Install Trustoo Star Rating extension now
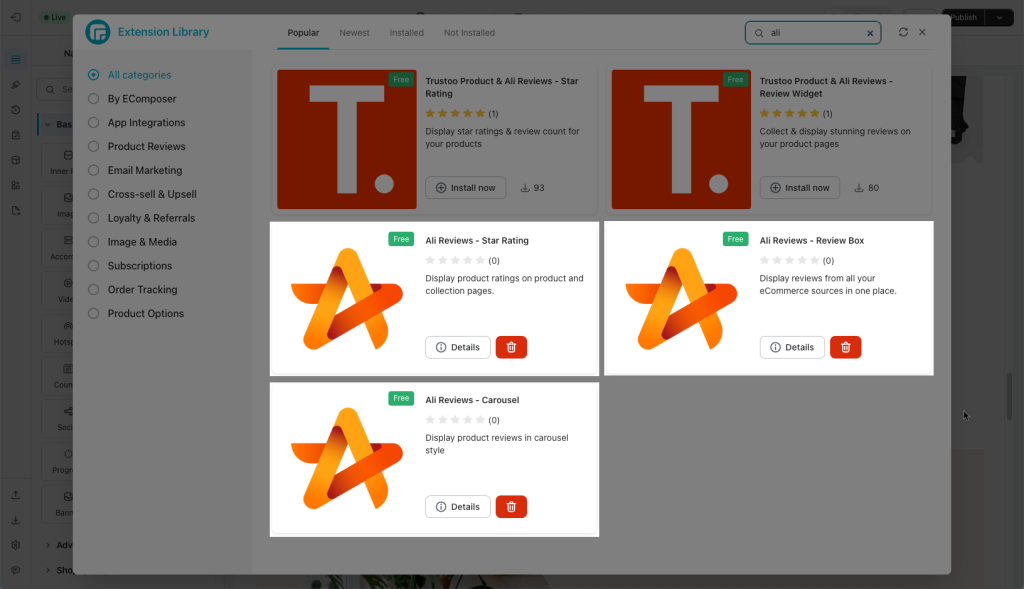This screenshot has width=1024, height=589. click(x=466, y=188)
